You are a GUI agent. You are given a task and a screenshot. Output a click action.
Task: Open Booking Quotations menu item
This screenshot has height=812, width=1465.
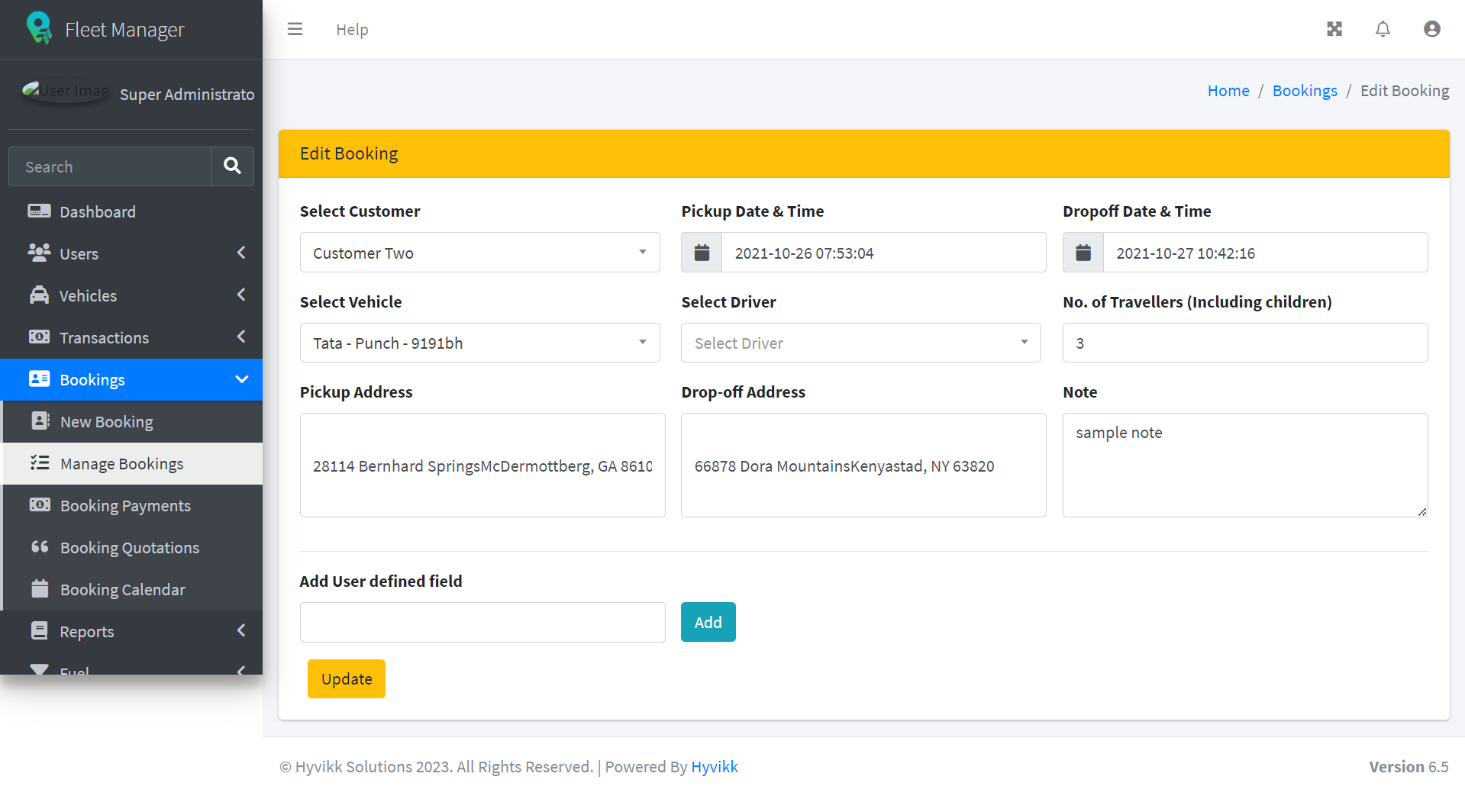pos(133,547)
